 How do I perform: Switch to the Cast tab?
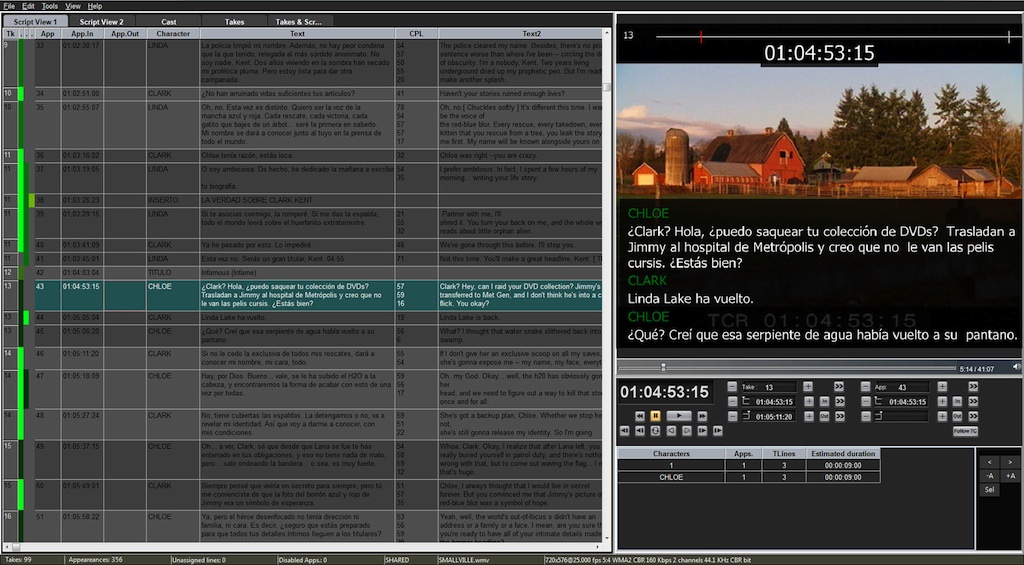pos(168,22)
